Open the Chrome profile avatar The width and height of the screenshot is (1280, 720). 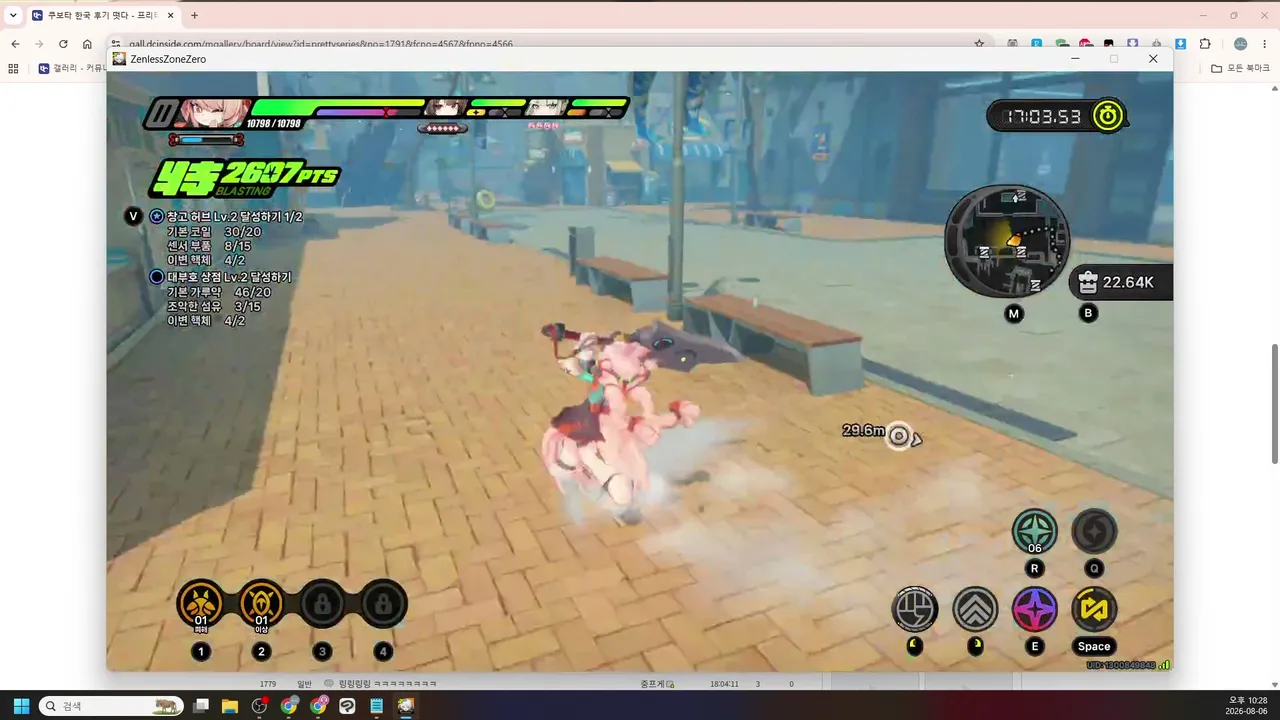(1241, 44)
